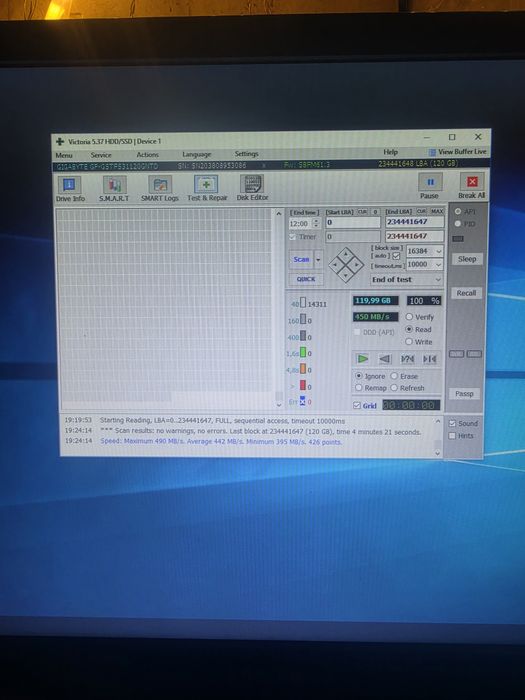Click the Recall button
Image resolution: width=525 pixels, height=700 pixels.
tap(467, 293)
